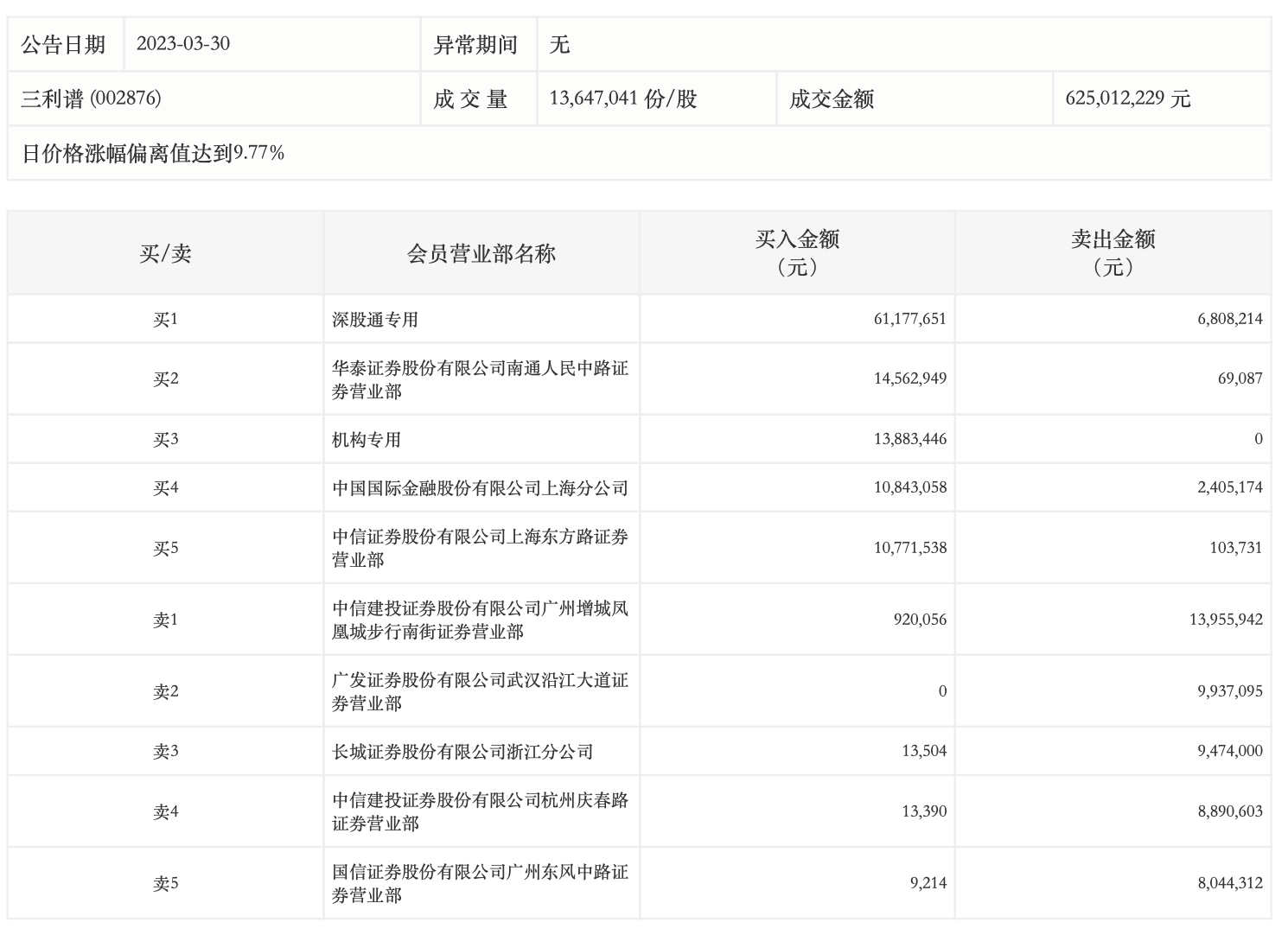
Task: Select the 买/卖 column header
Action: (165, 253)
